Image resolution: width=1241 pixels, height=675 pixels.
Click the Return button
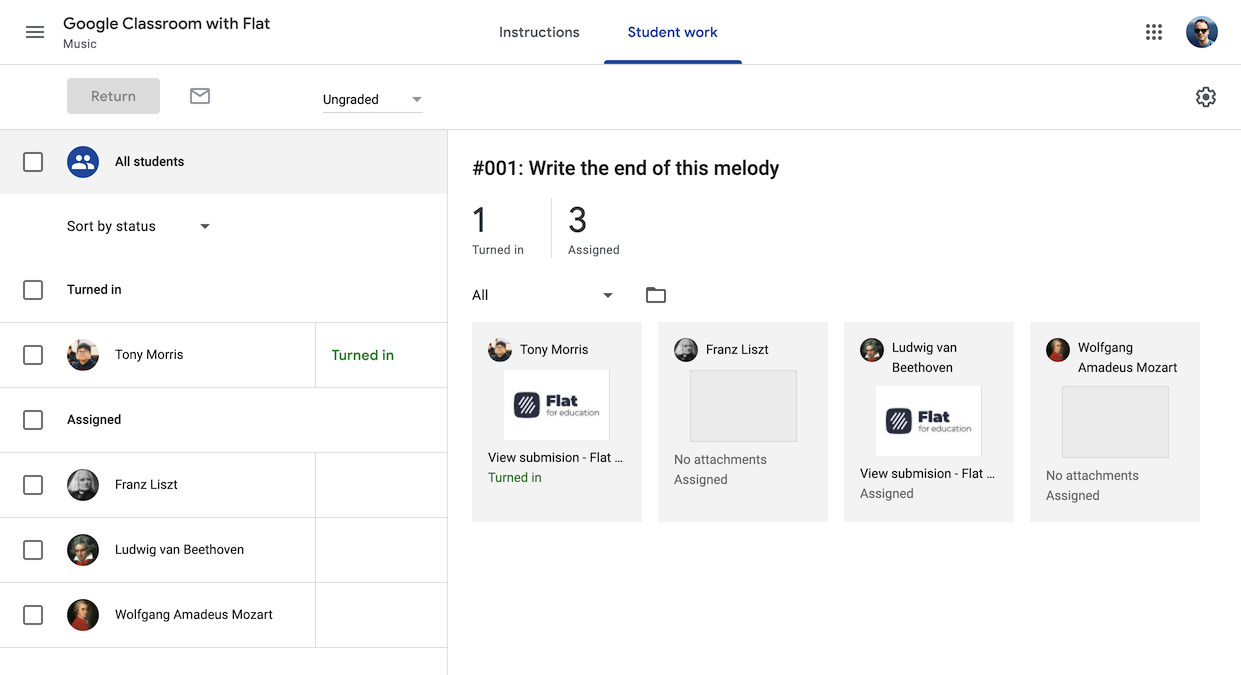[x=113, y=96]
